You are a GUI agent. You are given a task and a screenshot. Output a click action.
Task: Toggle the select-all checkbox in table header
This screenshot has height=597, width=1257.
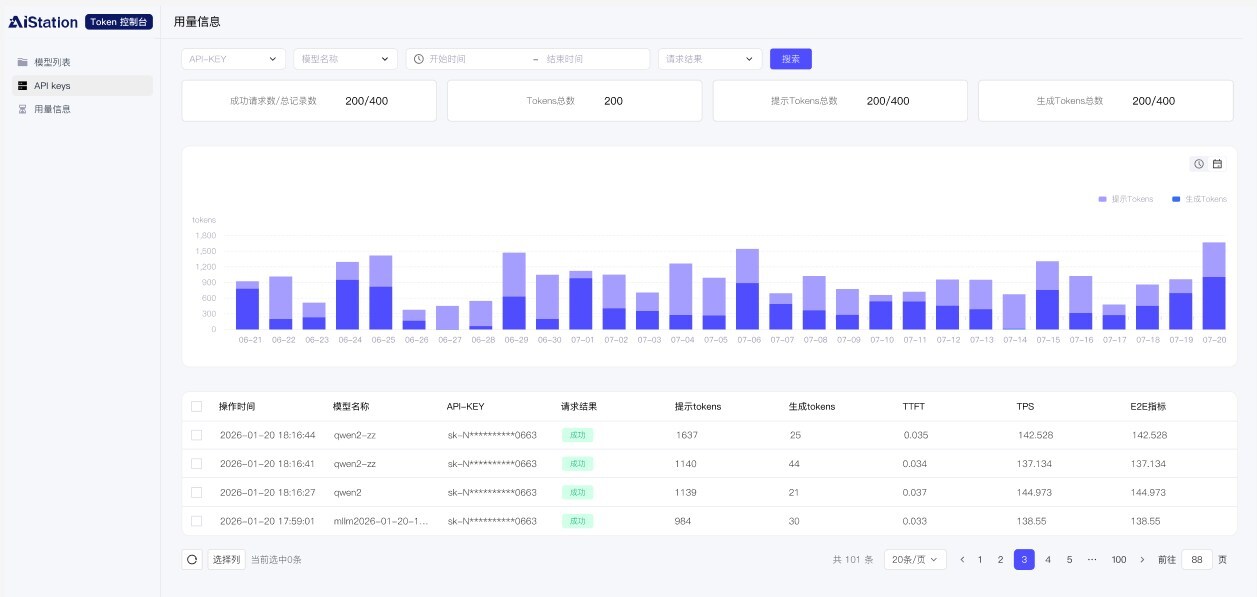(x=197, y=407)
